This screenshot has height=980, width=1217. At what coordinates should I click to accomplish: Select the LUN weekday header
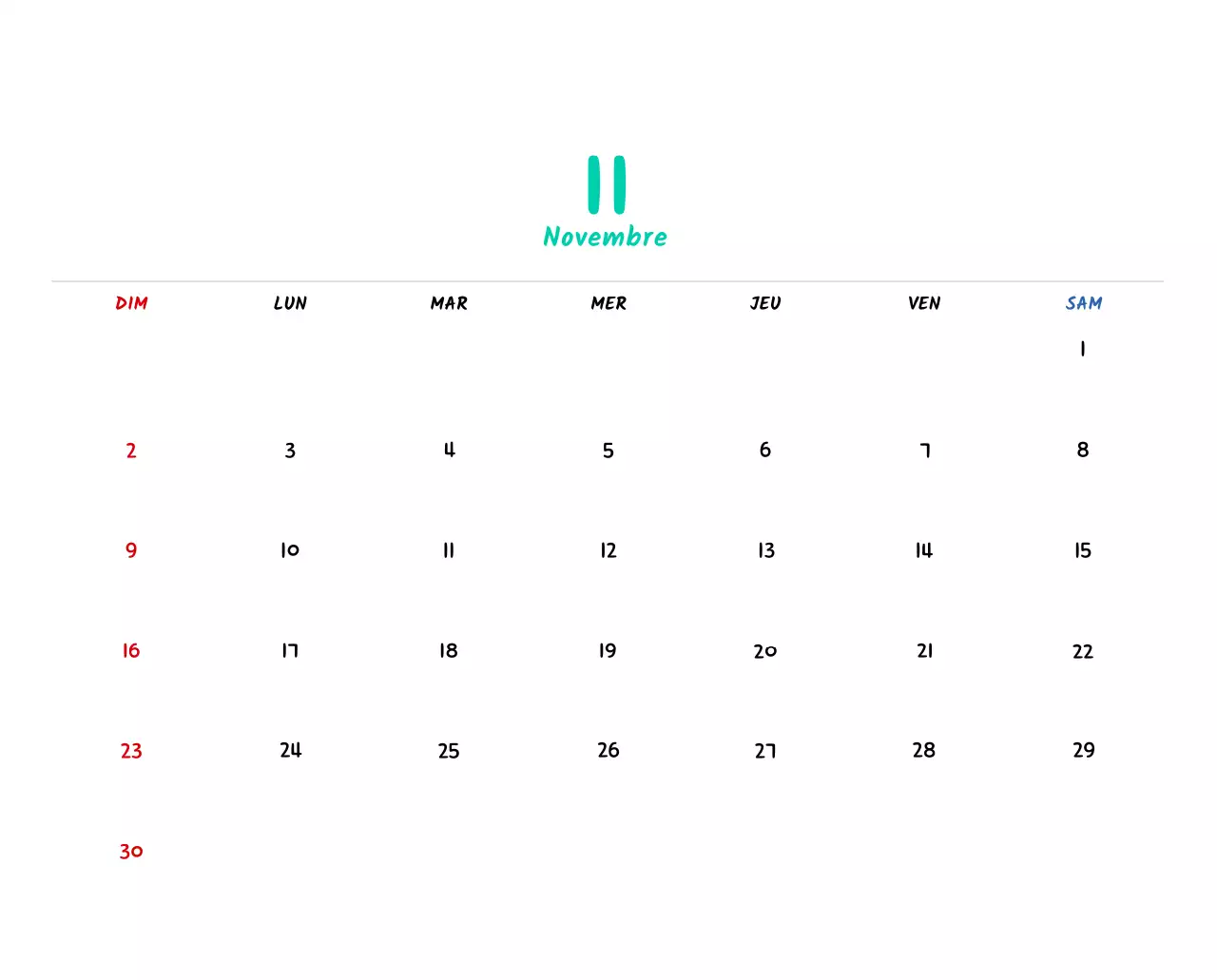290,303
